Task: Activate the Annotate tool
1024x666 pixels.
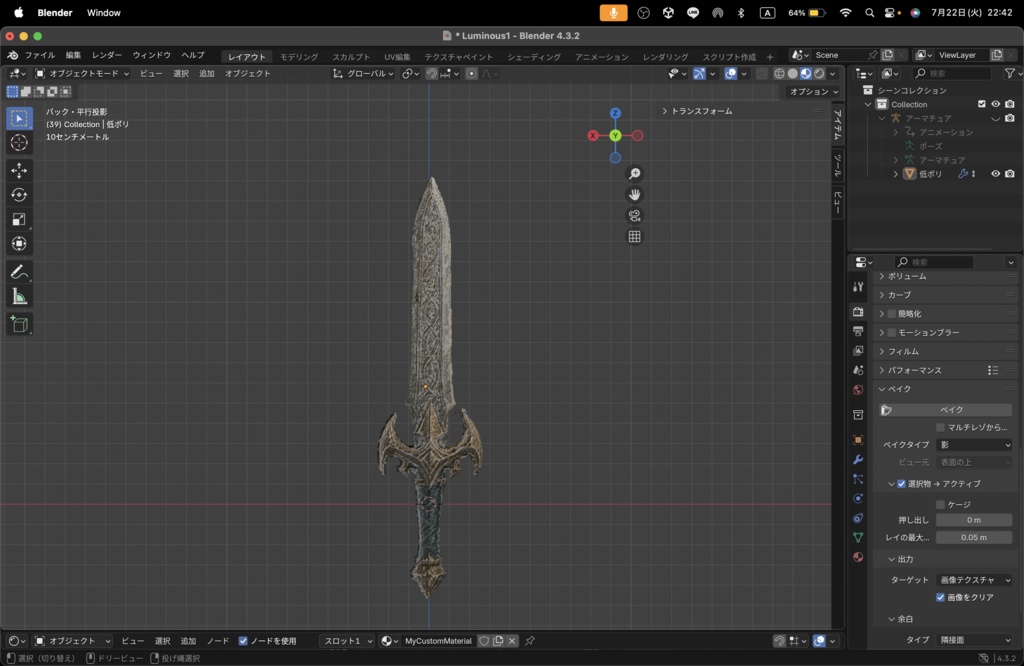Action: [x=20, y=270]
